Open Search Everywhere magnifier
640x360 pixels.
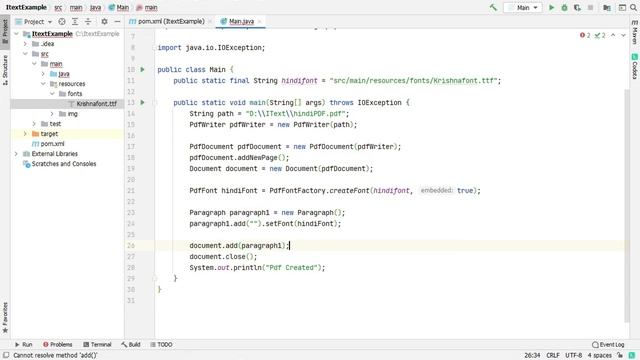(634, 7)
